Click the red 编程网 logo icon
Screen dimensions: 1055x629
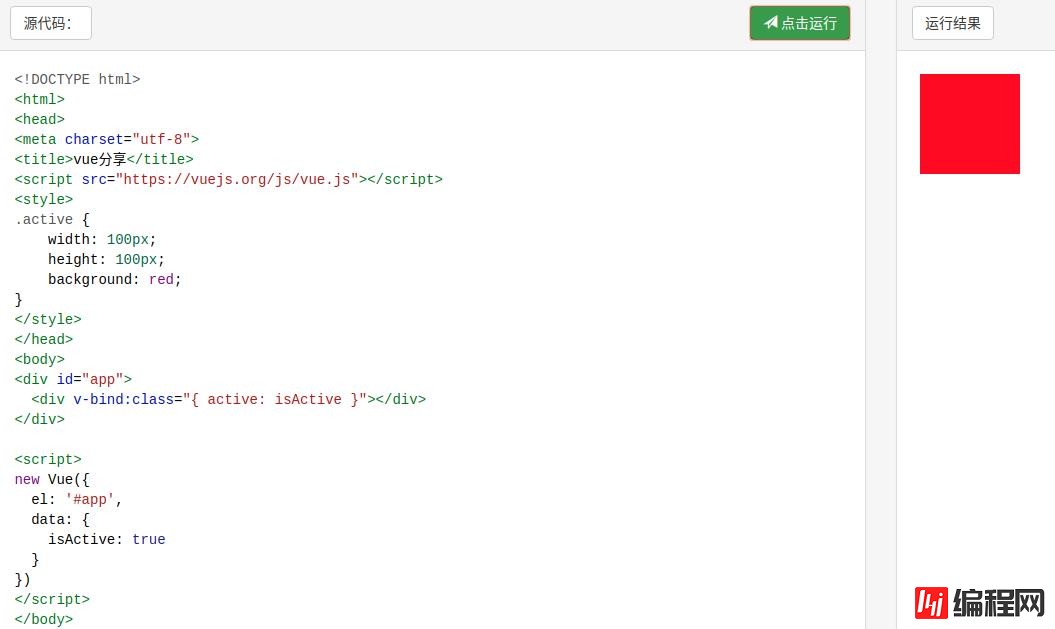click(x=930, y=602)
